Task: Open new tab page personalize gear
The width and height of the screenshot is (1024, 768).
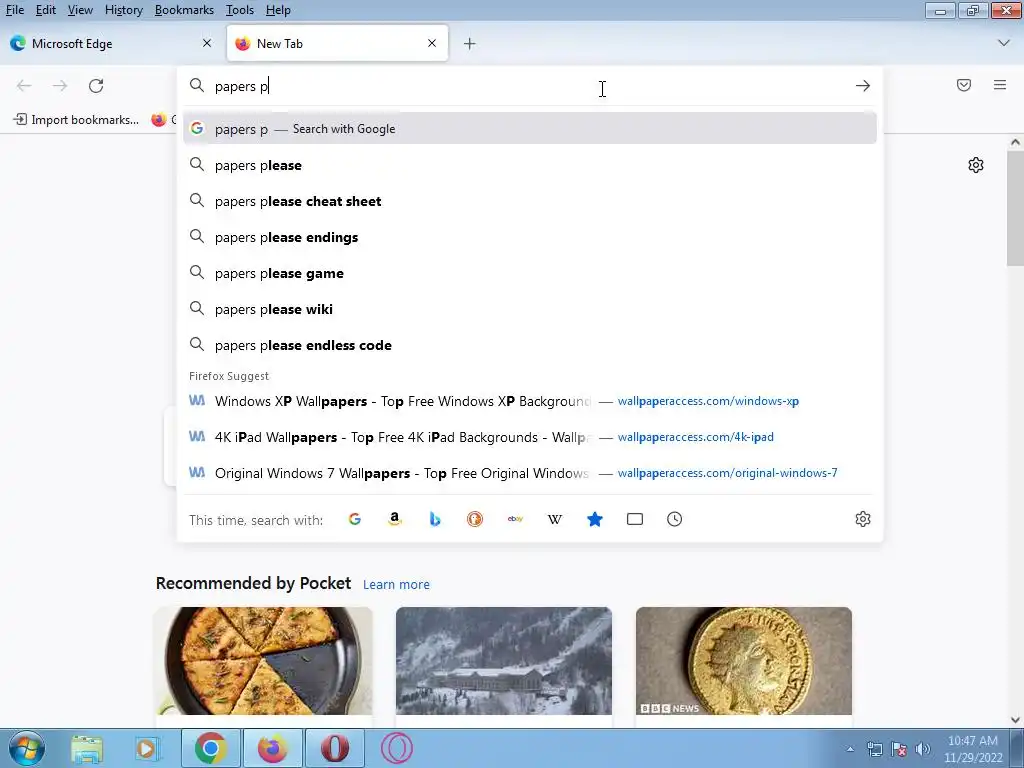Action: 976,165
